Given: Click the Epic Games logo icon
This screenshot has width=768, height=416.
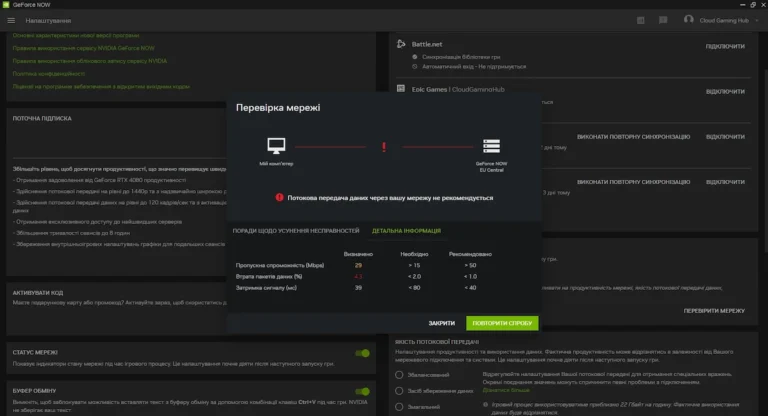Looking at the screenshot, I should (x=401, y=89).
